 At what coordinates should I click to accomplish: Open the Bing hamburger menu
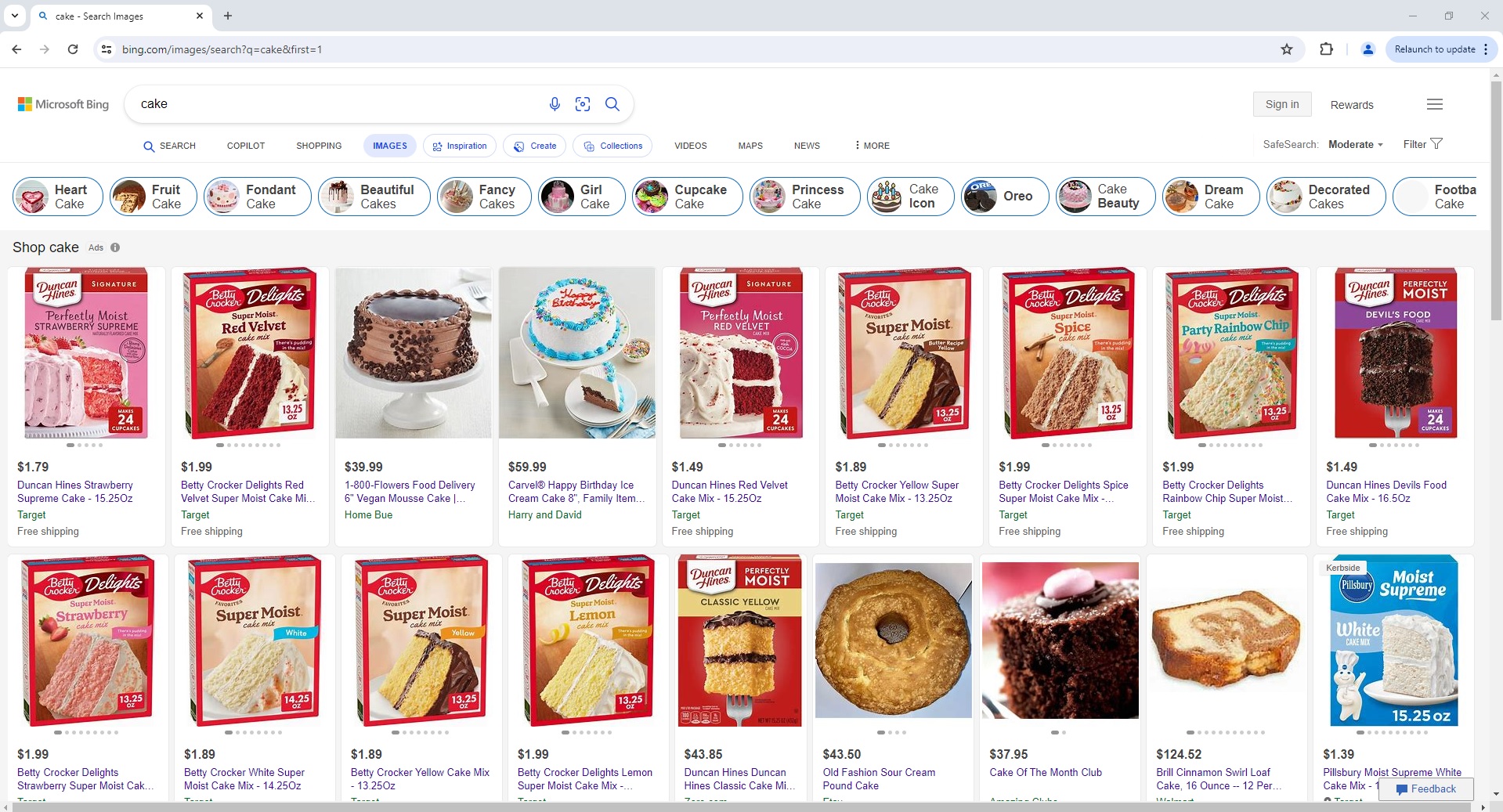tap(1434, 104)
